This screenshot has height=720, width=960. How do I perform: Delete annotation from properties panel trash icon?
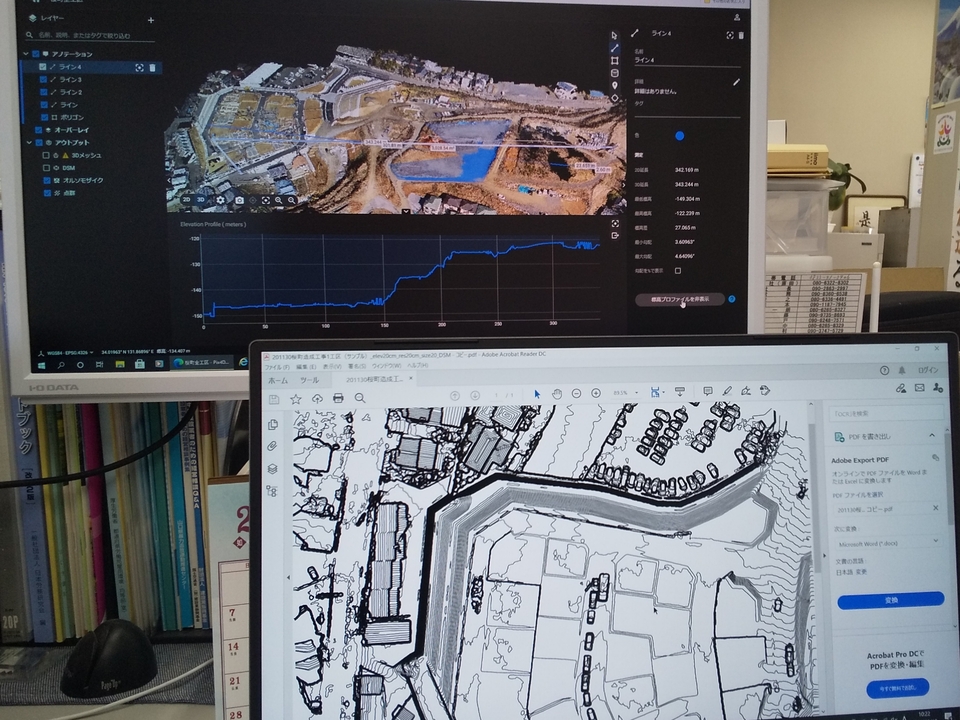pyautogui.click(x=741, y=36)
